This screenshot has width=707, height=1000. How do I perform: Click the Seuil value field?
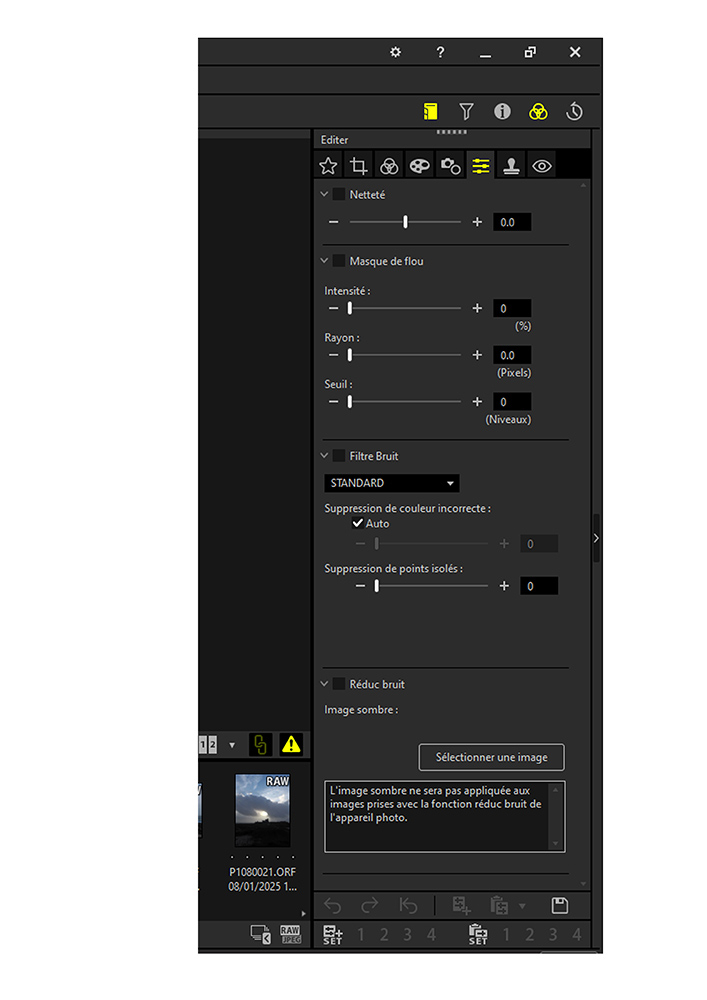tap(512, 402)
